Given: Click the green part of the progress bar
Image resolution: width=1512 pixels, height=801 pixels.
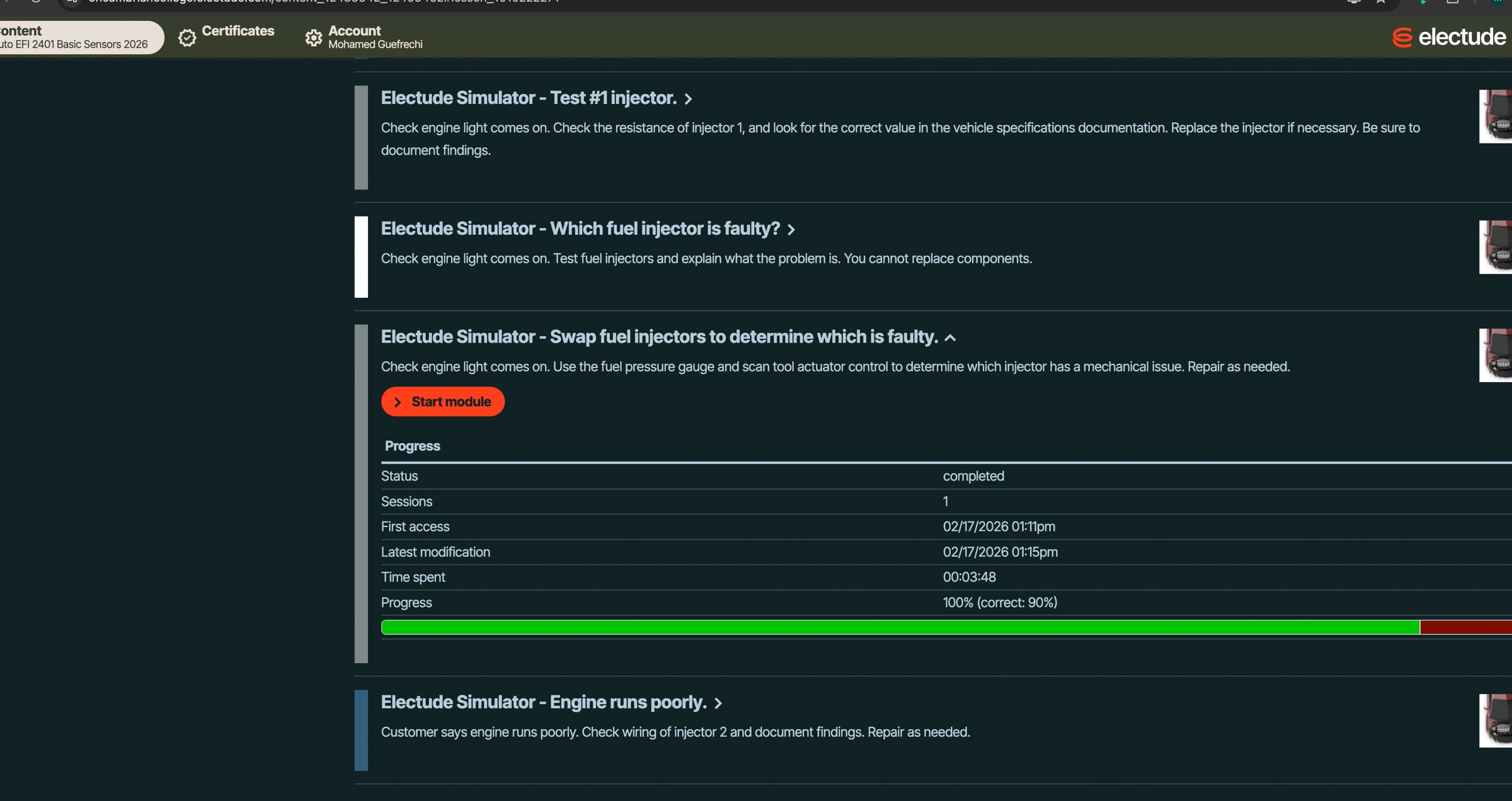Looking at the screenshot, I should tap(900, 627).
